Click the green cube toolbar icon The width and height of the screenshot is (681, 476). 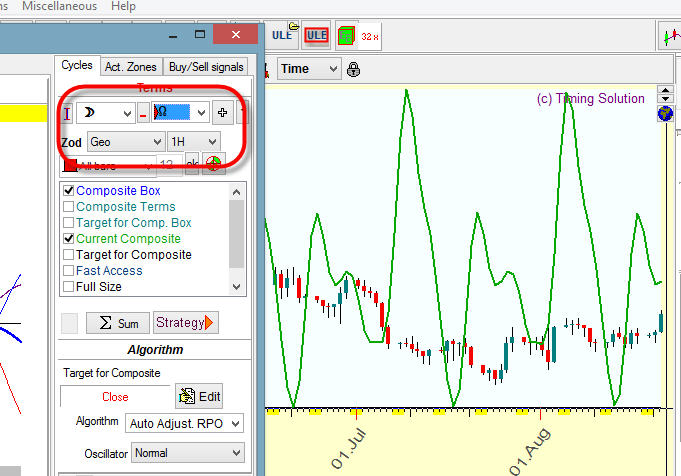click(346, 36)
